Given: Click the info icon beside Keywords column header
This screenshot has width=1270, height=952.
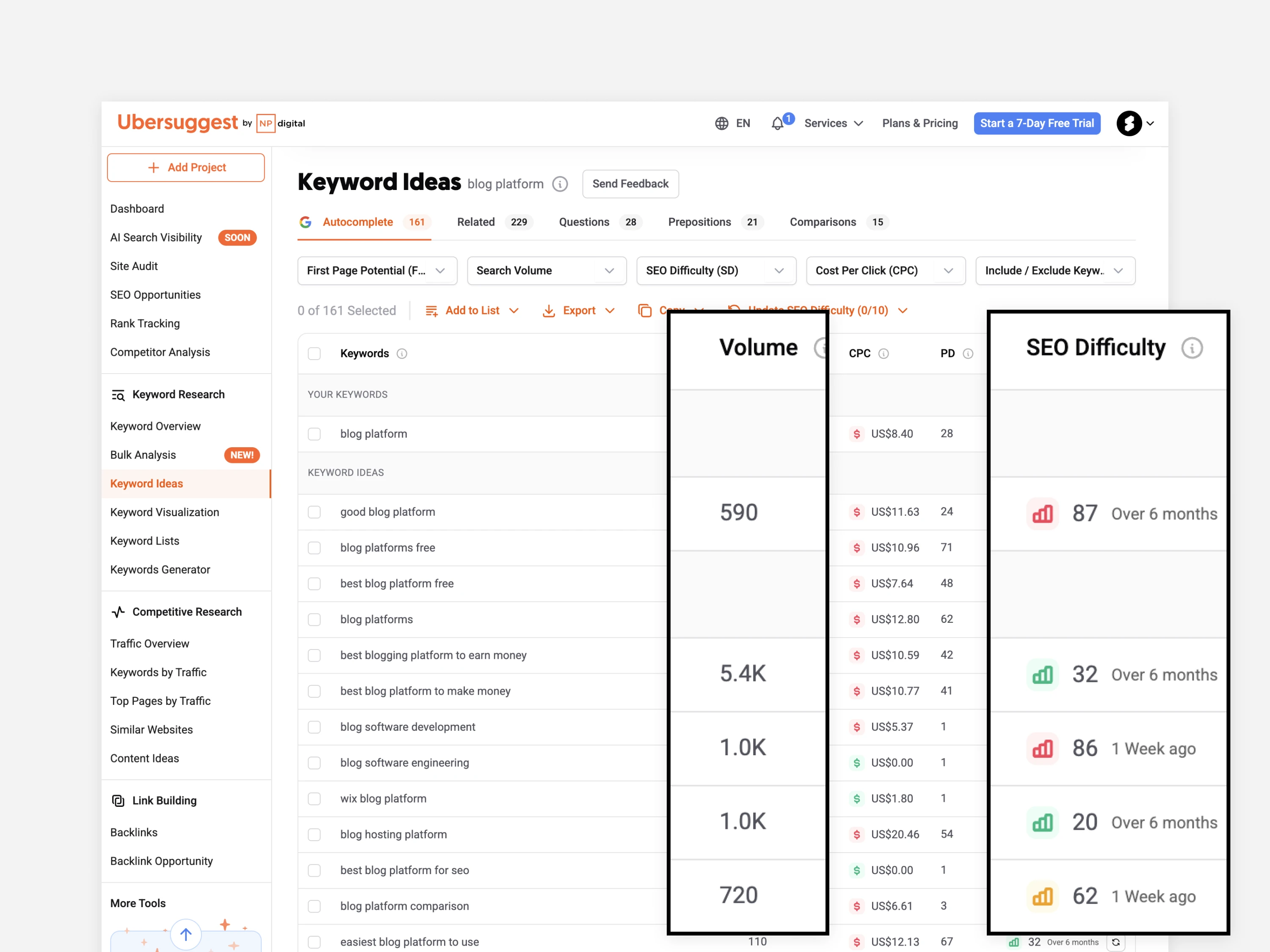Looking at the screenshot, I should pos(402,353).
